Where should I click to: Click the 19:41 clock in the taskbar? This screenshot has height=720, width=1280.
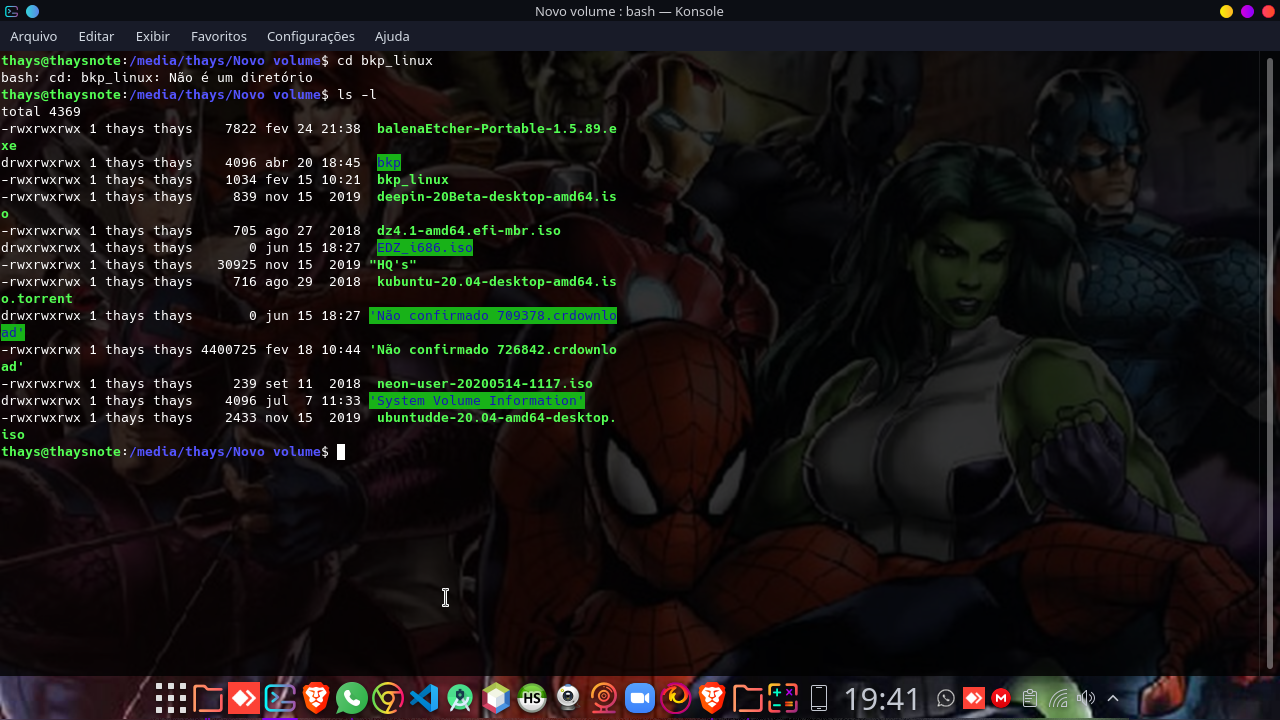[882, 698]
